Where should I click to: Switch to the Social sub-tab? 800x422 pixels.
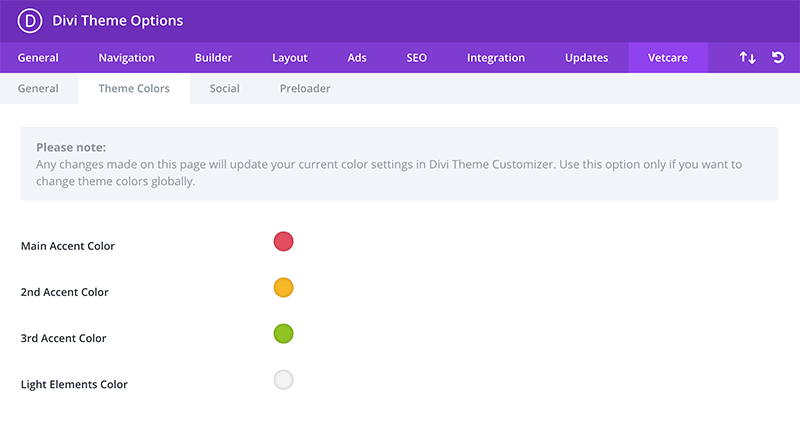[224, 88]
